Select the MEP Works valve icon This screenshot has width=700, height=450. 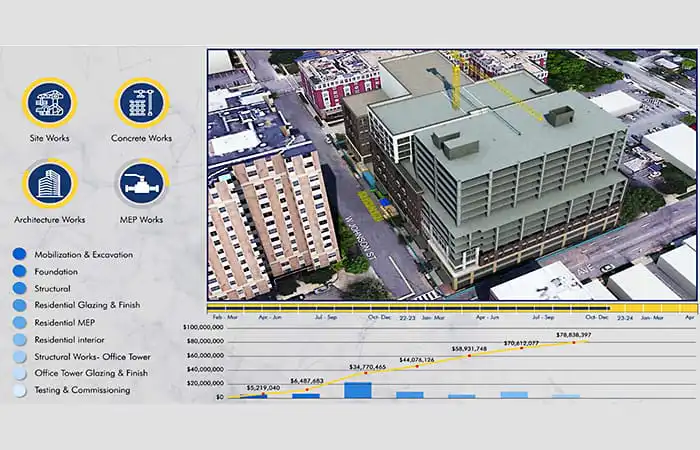(142, 184)
